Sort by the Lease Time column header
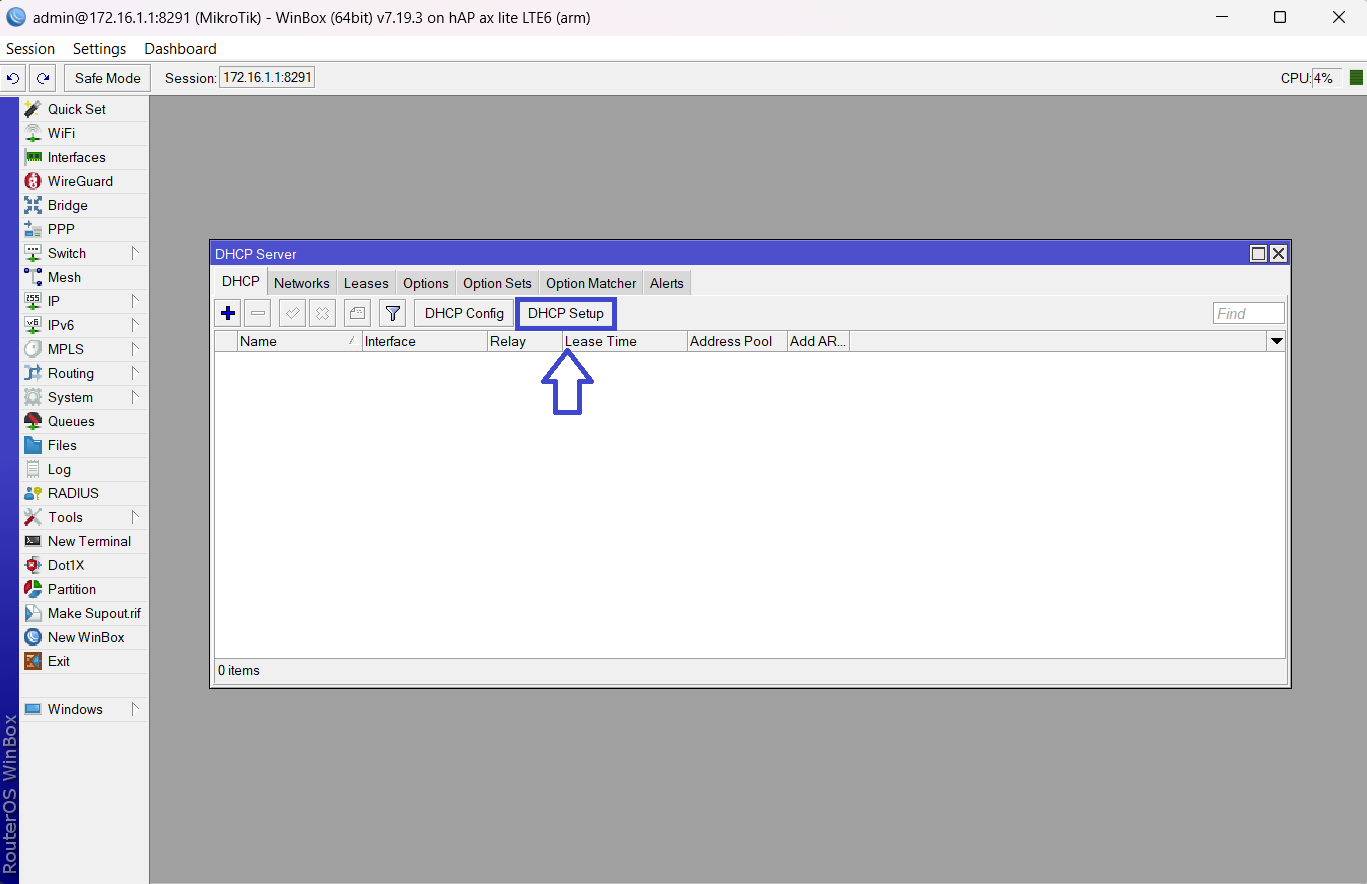 point(625,341)
